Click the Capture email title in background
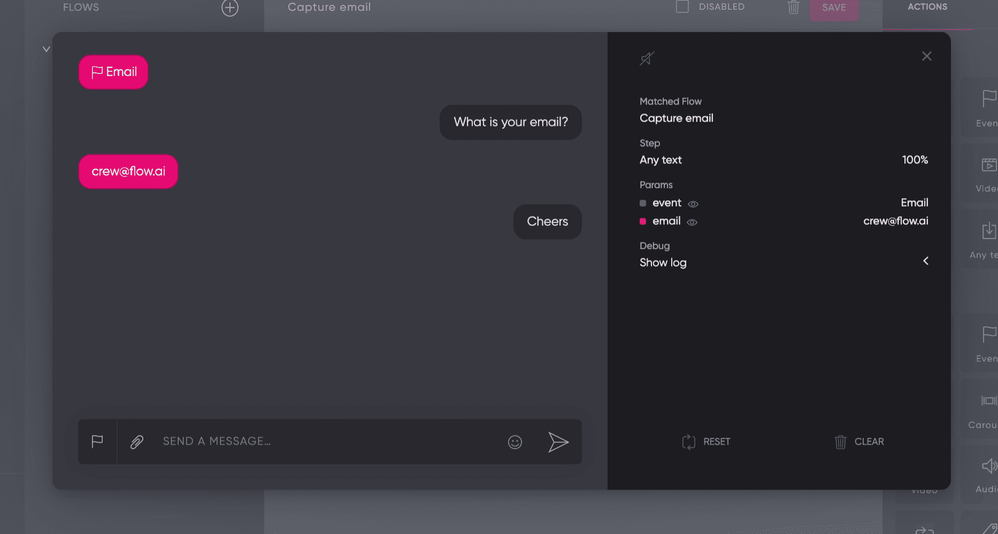Image resolution: width=998 pixels, height=534 pixels. pyautogui.click(x=329, y=8)
